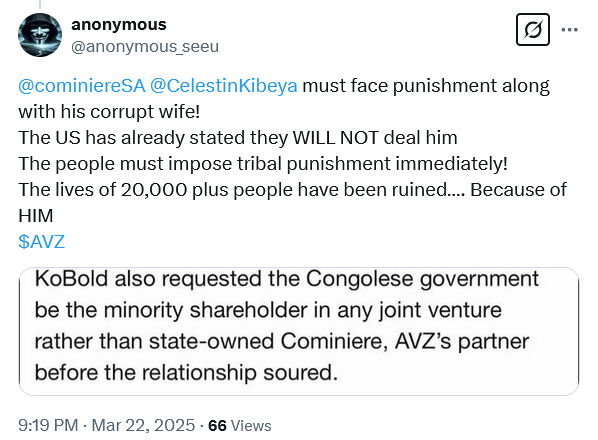Open the three-dot more options menu
598x440 pixels.
coord(569,29)
